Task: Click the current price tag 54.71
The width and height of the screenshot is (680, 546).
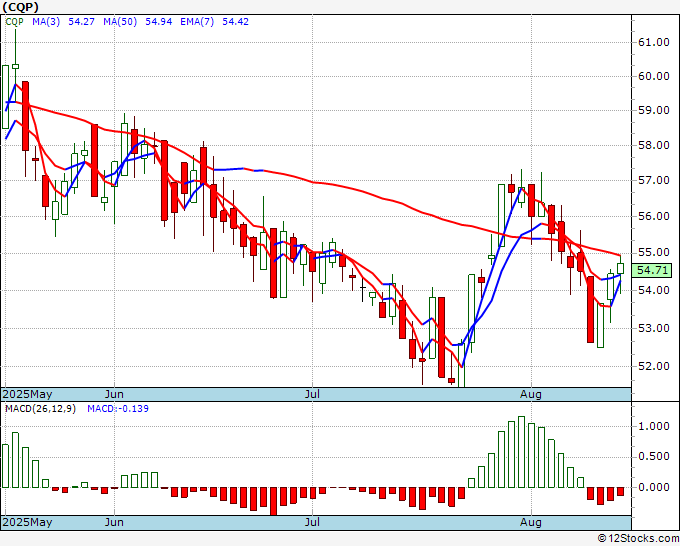Action: coord(652,271)
